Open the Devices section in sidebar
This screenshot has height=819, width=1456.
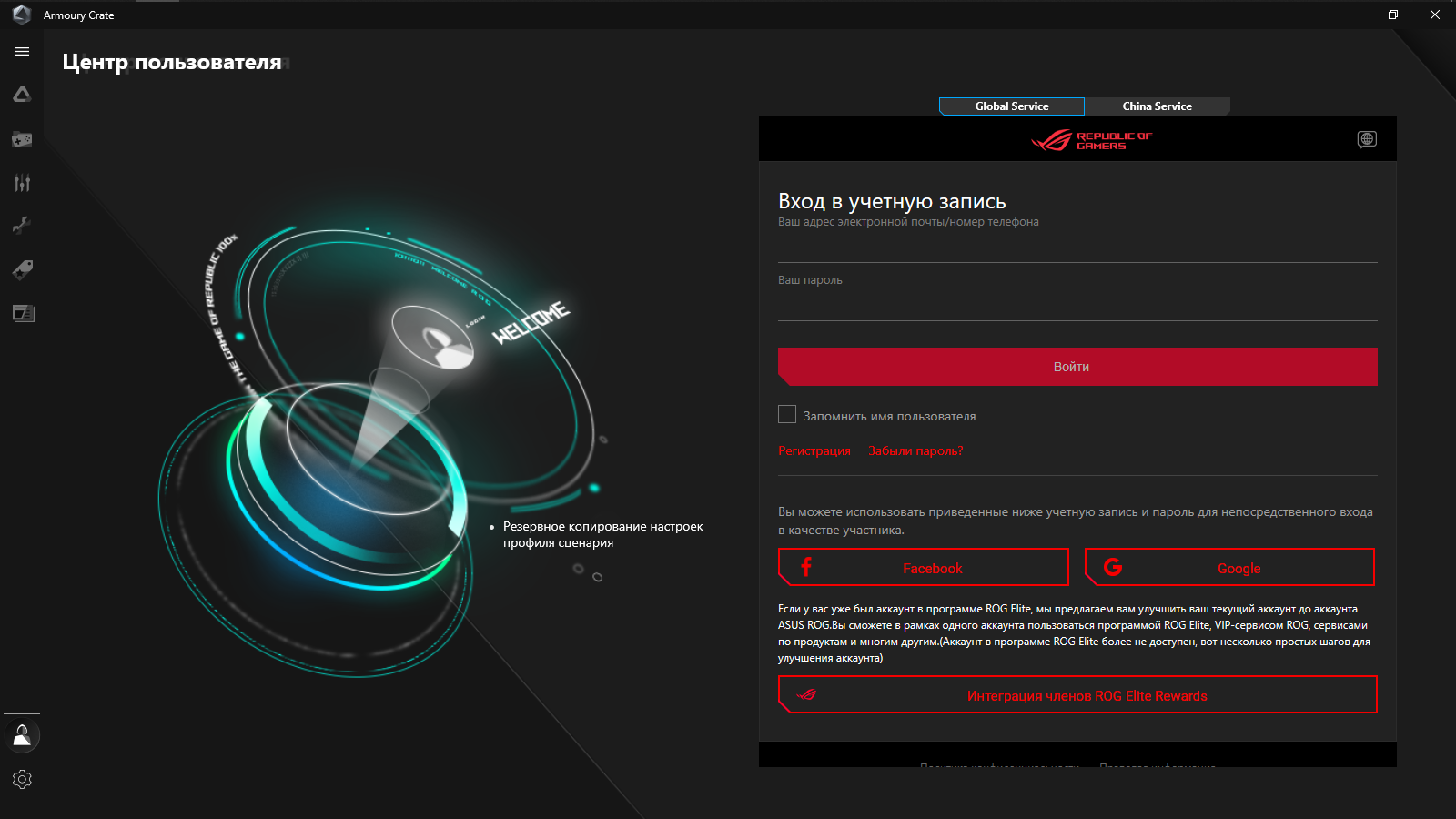point(22,139)
